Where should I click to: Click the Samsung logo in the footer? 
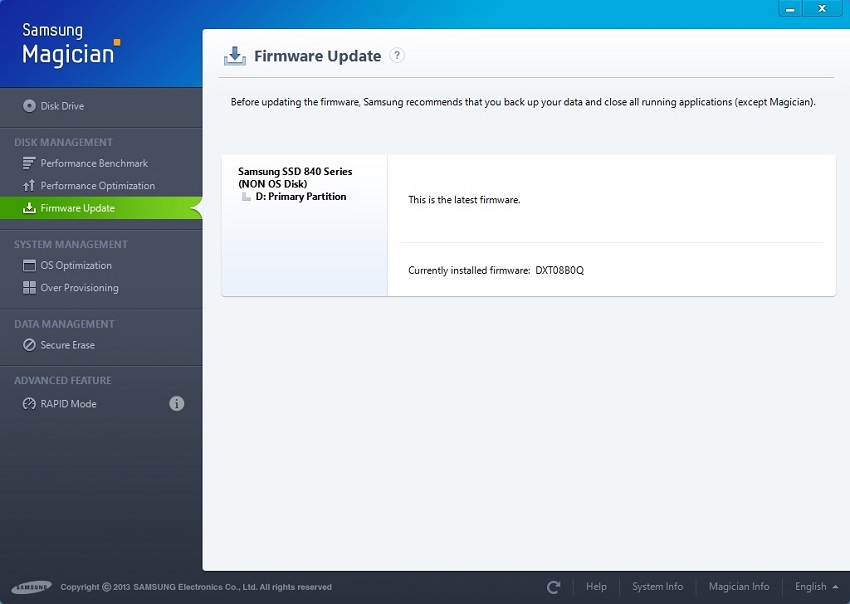pyautogui.click(x=33, y=587)
